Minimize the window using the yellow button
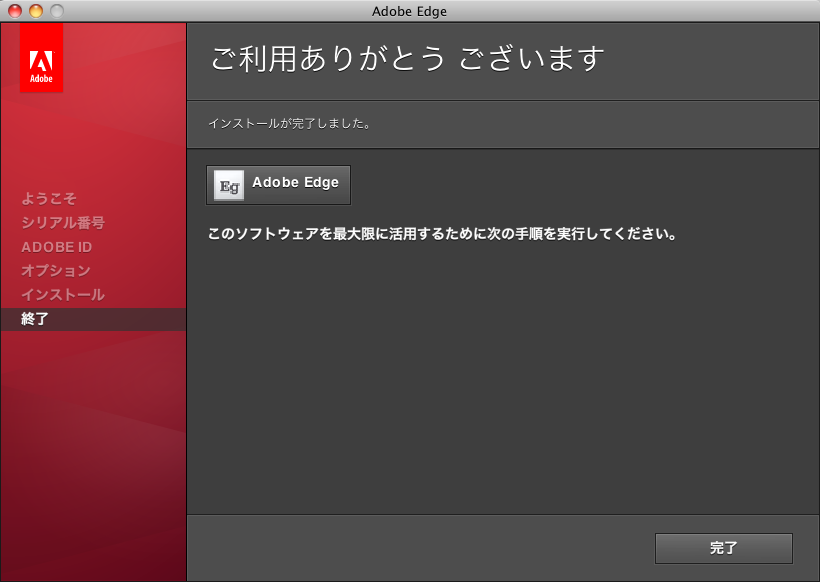 pyautogui.click(x=36, y=11)
